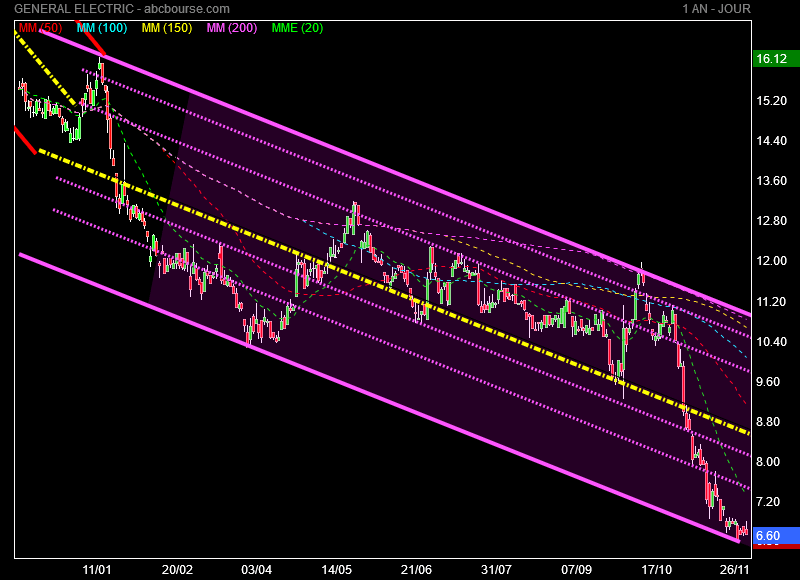Click the 14/05 date axis label

click(337, 570)
